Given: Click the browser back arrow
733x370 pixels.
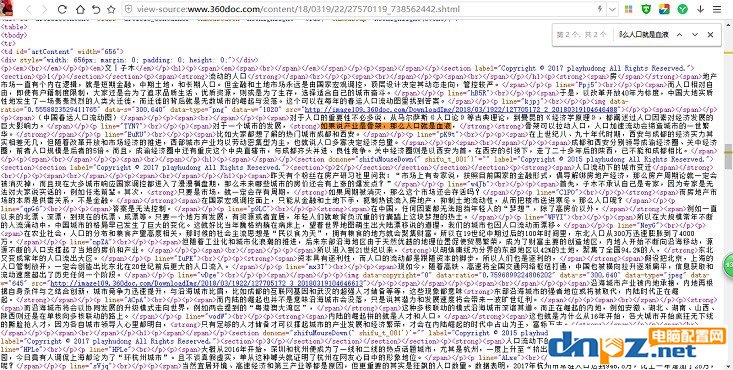Looking at the screenshot, I should point(29,9).
